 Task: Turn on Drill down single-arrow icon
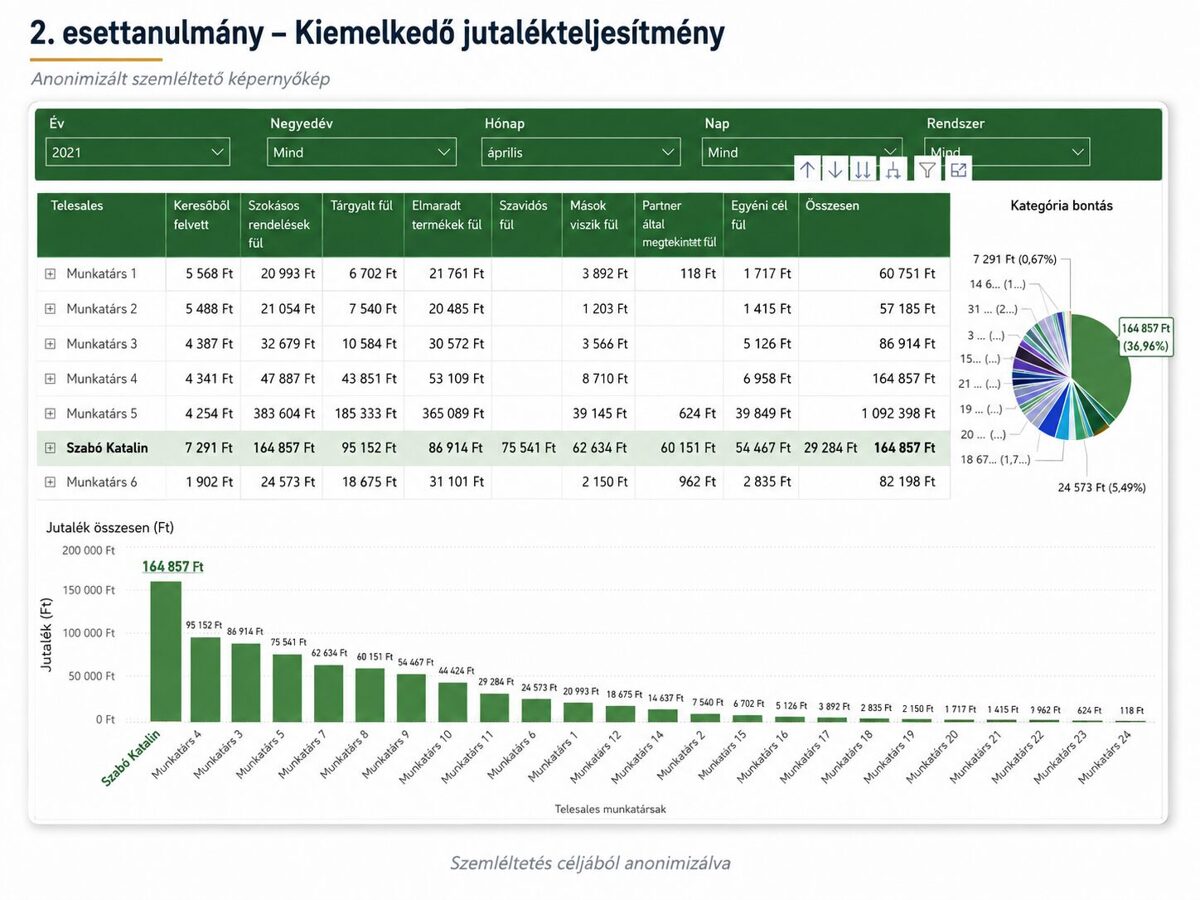coord(835,170)
